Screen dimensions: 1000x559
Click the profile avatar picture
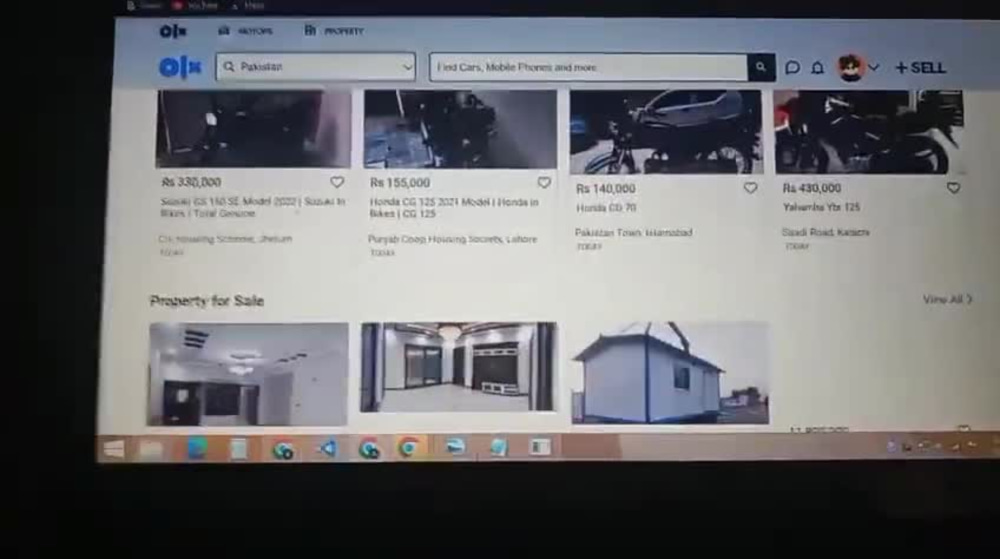point(851,68)
